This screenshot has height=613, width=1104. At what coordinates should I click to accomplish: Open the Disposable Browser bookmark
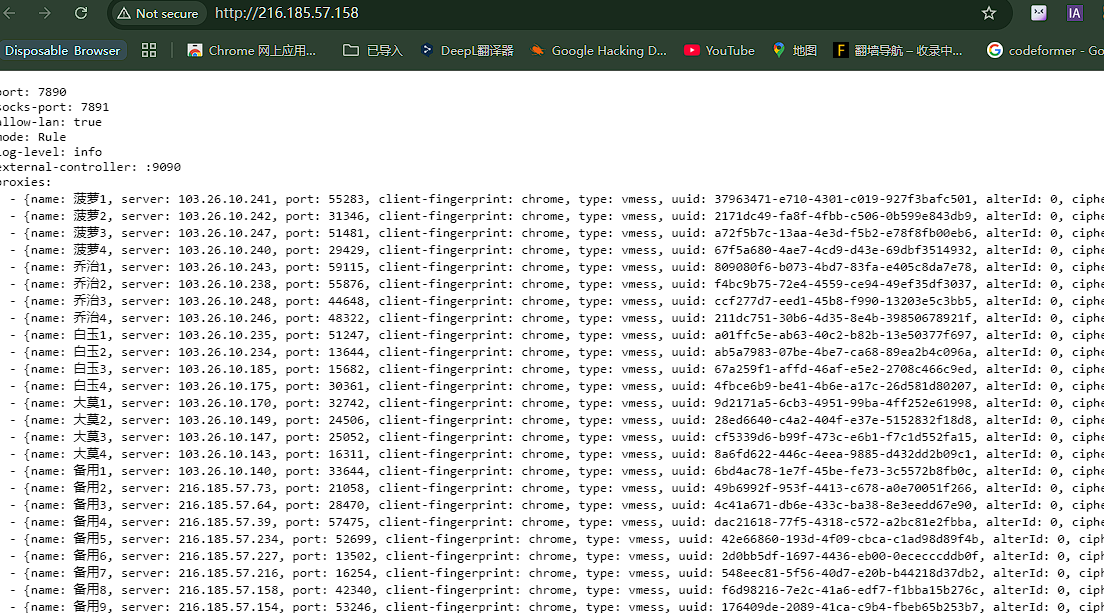(62, 50)
